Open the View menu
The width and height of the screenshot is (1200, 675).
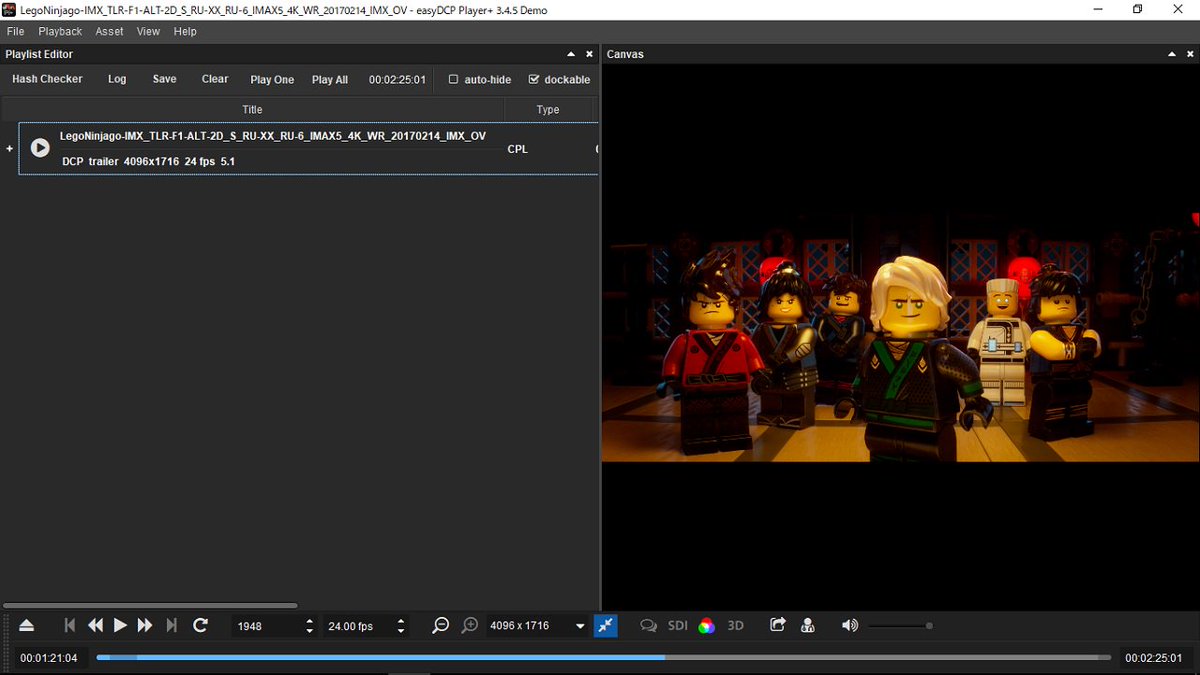(x=148, y=31)
